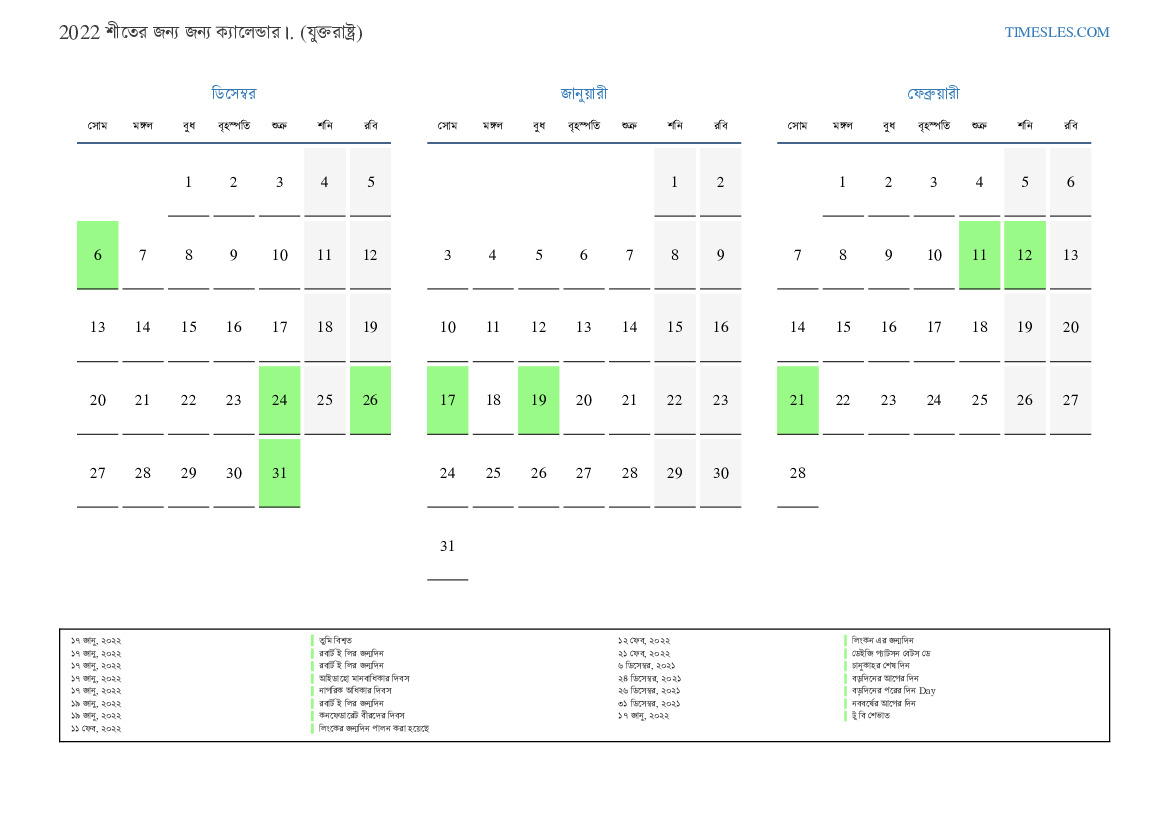The height and width of the screenshot is (827, 1169).
Task: Click green swatch beside কনফেডারেট বীরদের দিবস
Action: [313, 716]
